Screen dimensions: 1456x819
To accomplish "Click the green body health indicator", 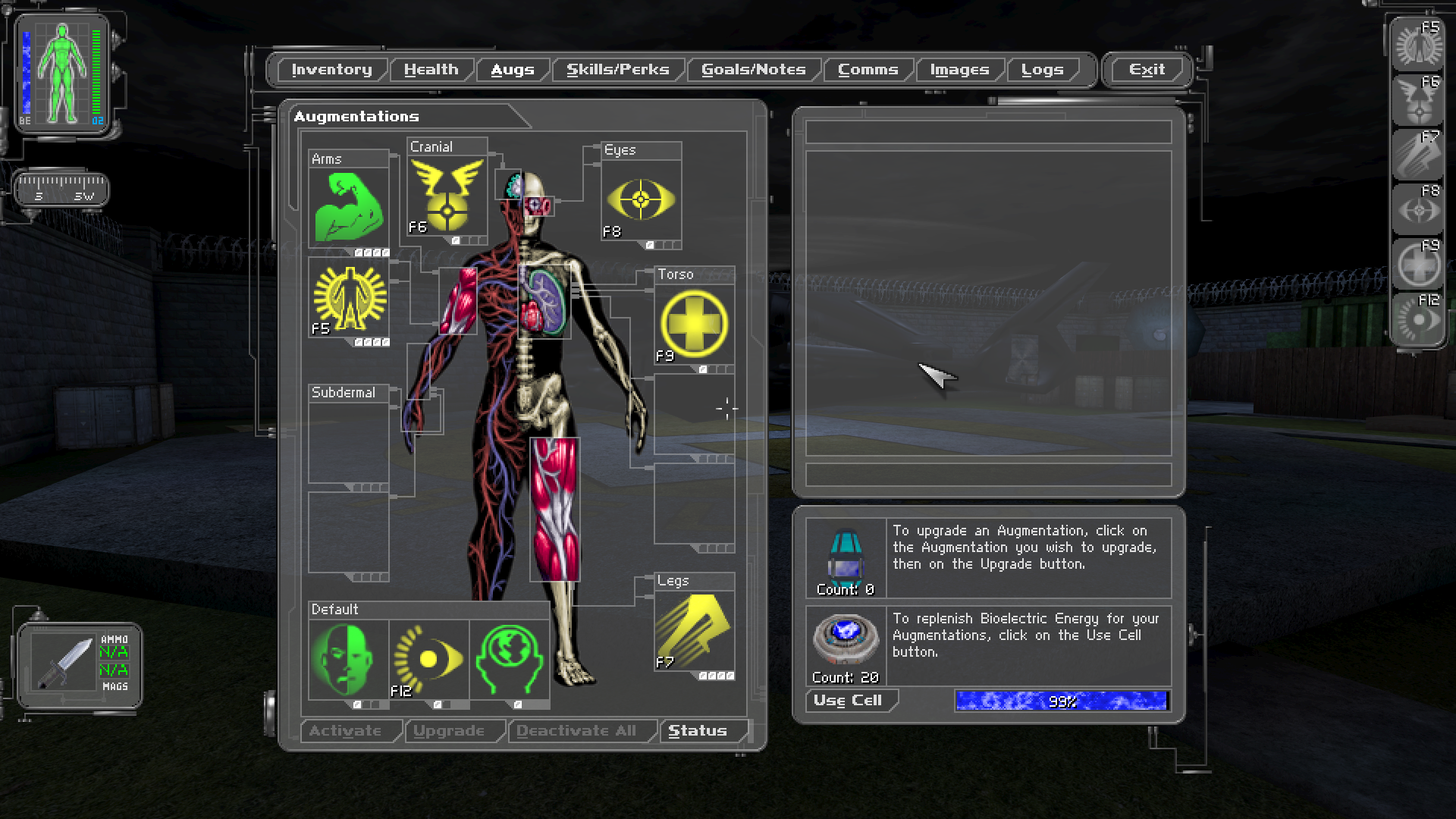I will tap(63, 74).
